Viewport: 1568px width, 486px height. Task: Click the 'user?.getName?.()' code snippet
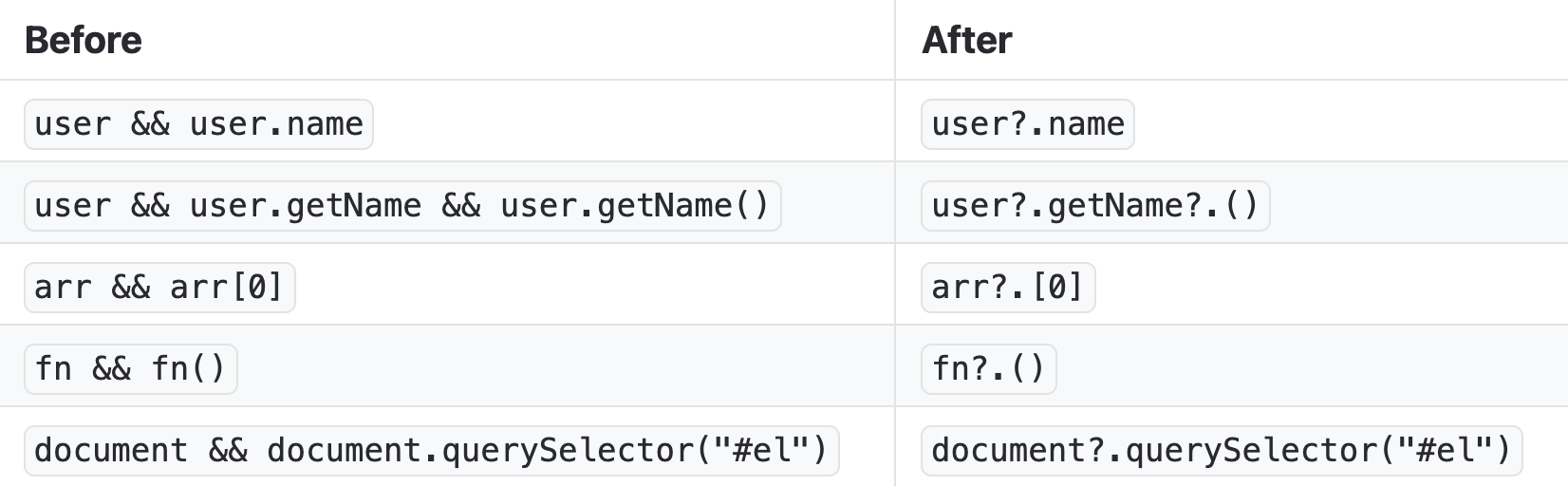(1094, 206)
